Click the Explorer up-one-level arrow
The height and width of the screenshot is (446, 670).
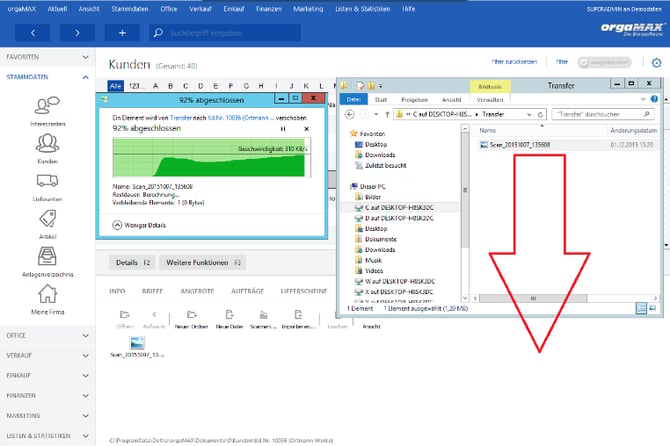pyautogui.click(x=387, y=114)
